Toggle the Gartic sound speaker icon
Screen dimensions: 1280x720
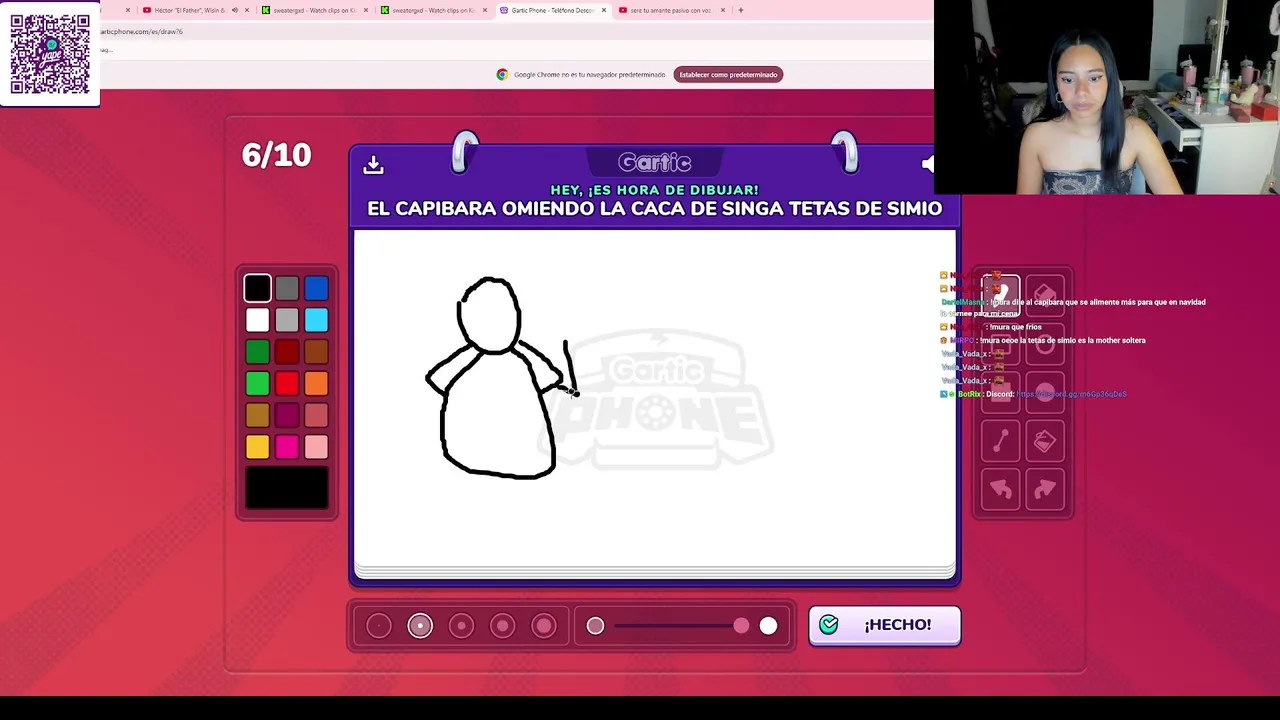(927, 164)
